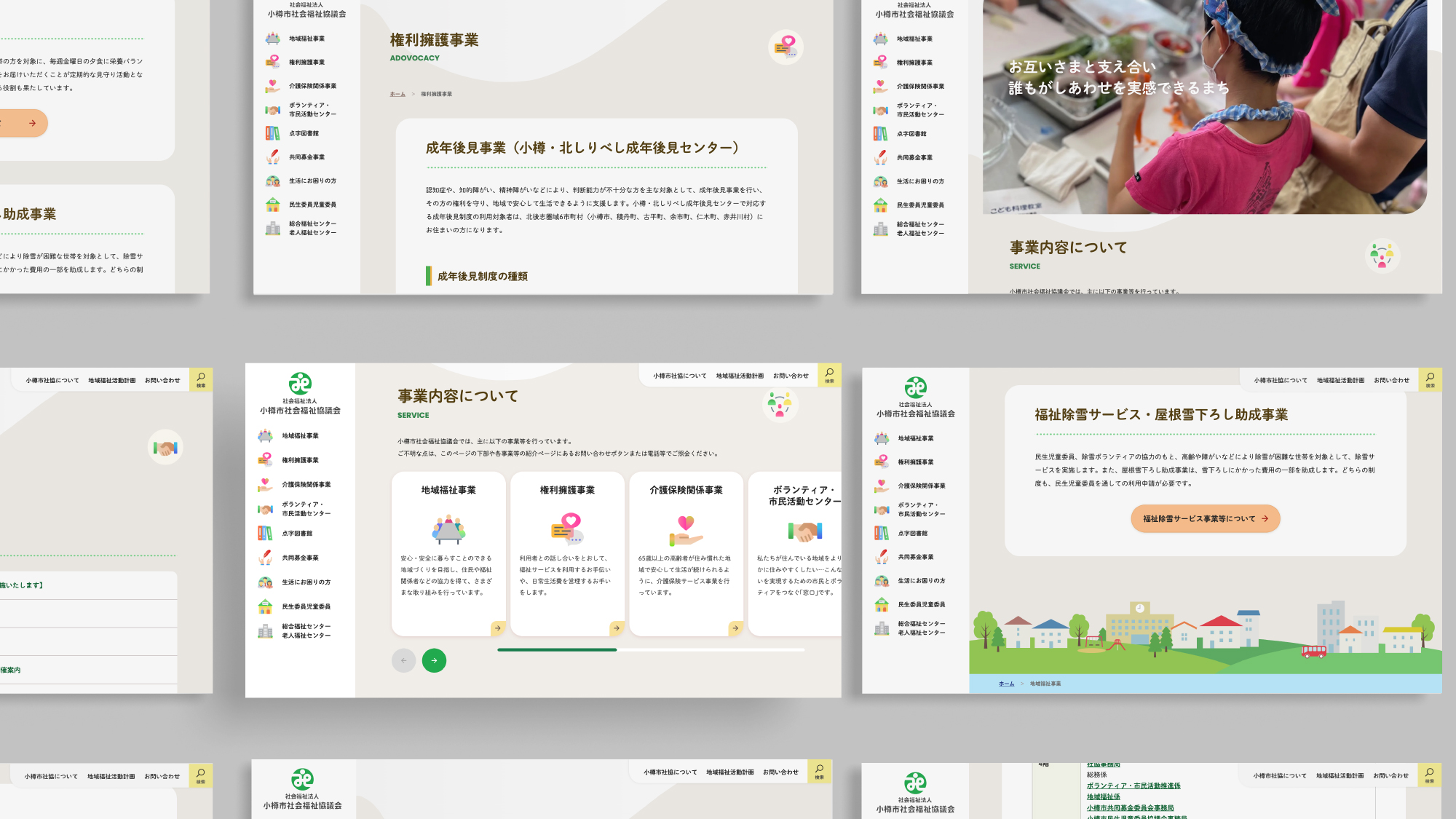The image size is (1456, 819).
Task: Open 小樽市社協について on the snow-removal page nav
Action: pyautogui.click(x=1281, y=380)
